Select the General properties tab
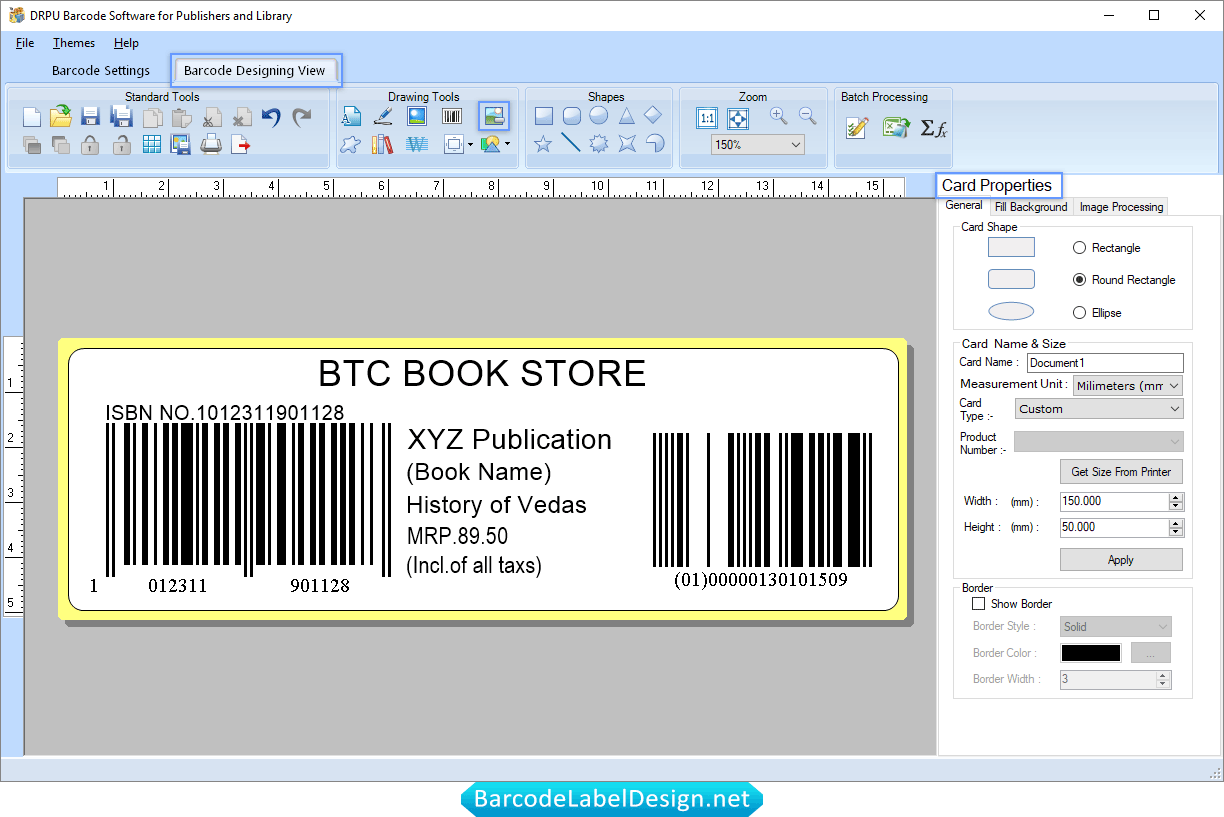 tap(964, 206)
